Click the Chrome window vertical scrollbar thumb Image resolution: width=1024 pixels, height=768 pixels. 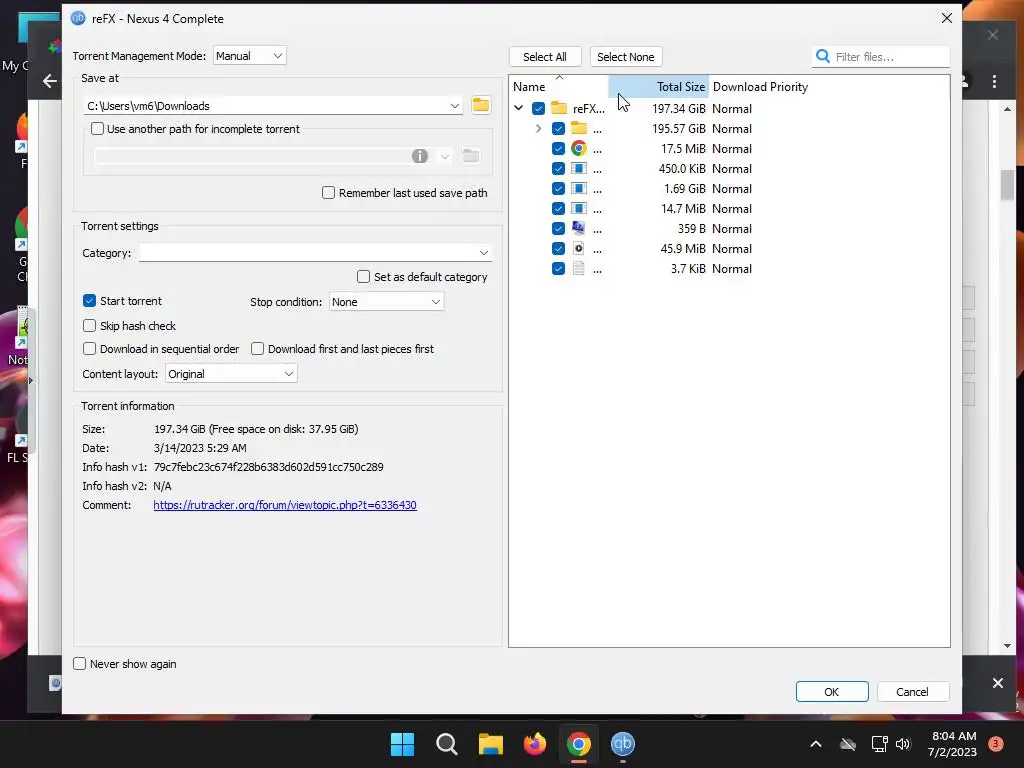(1007, 185)
